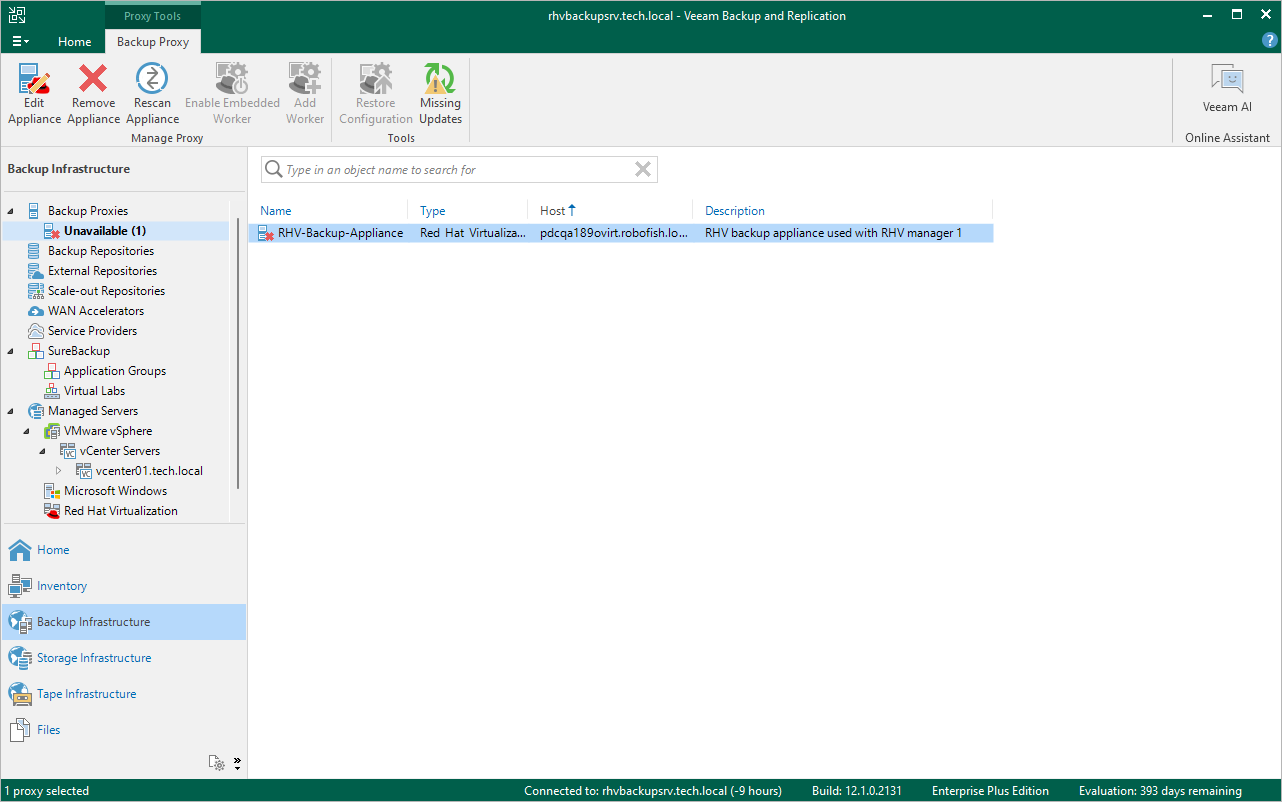Click the infrastructure tree vertical scrollbar

[x=239, y=355]
